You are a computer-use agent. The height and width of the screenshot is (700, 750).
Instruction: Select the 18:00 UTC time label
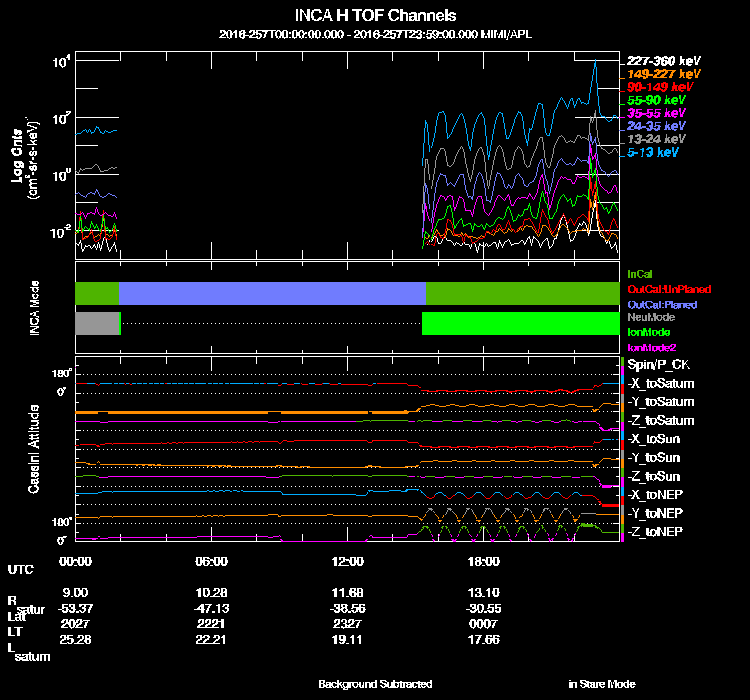tap(484, 561)
